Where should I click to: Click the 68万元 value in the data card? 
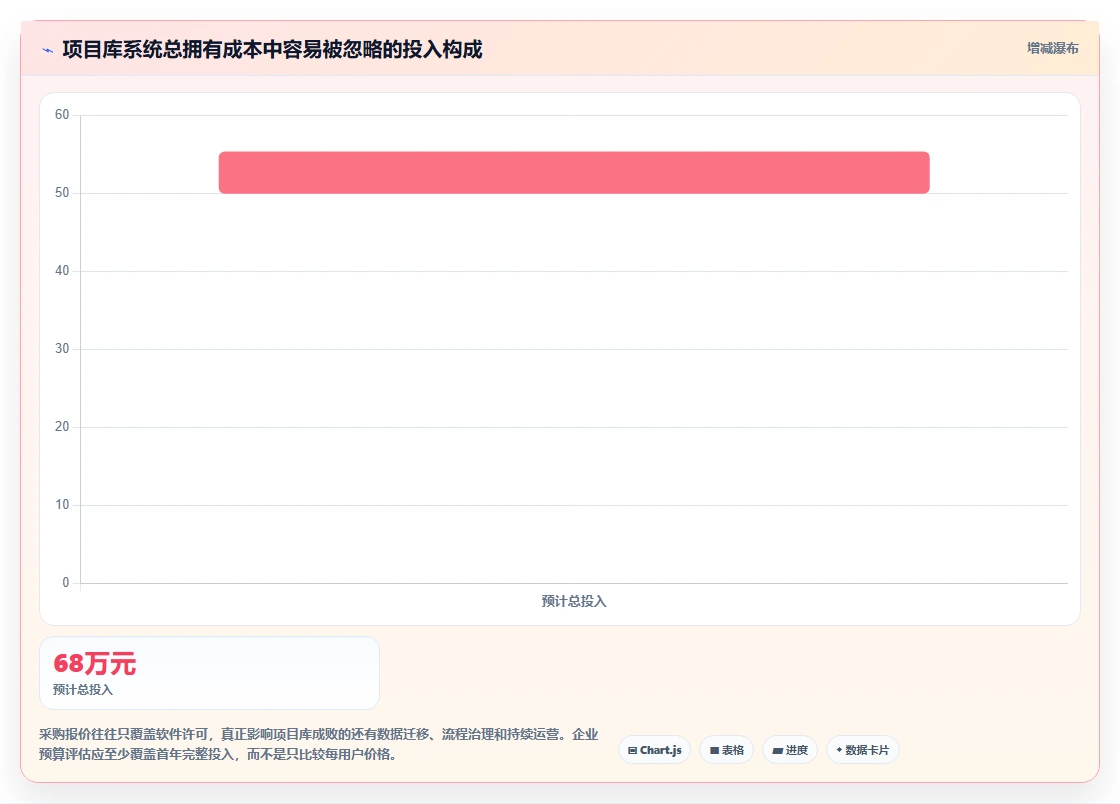(x=94, y=663)
